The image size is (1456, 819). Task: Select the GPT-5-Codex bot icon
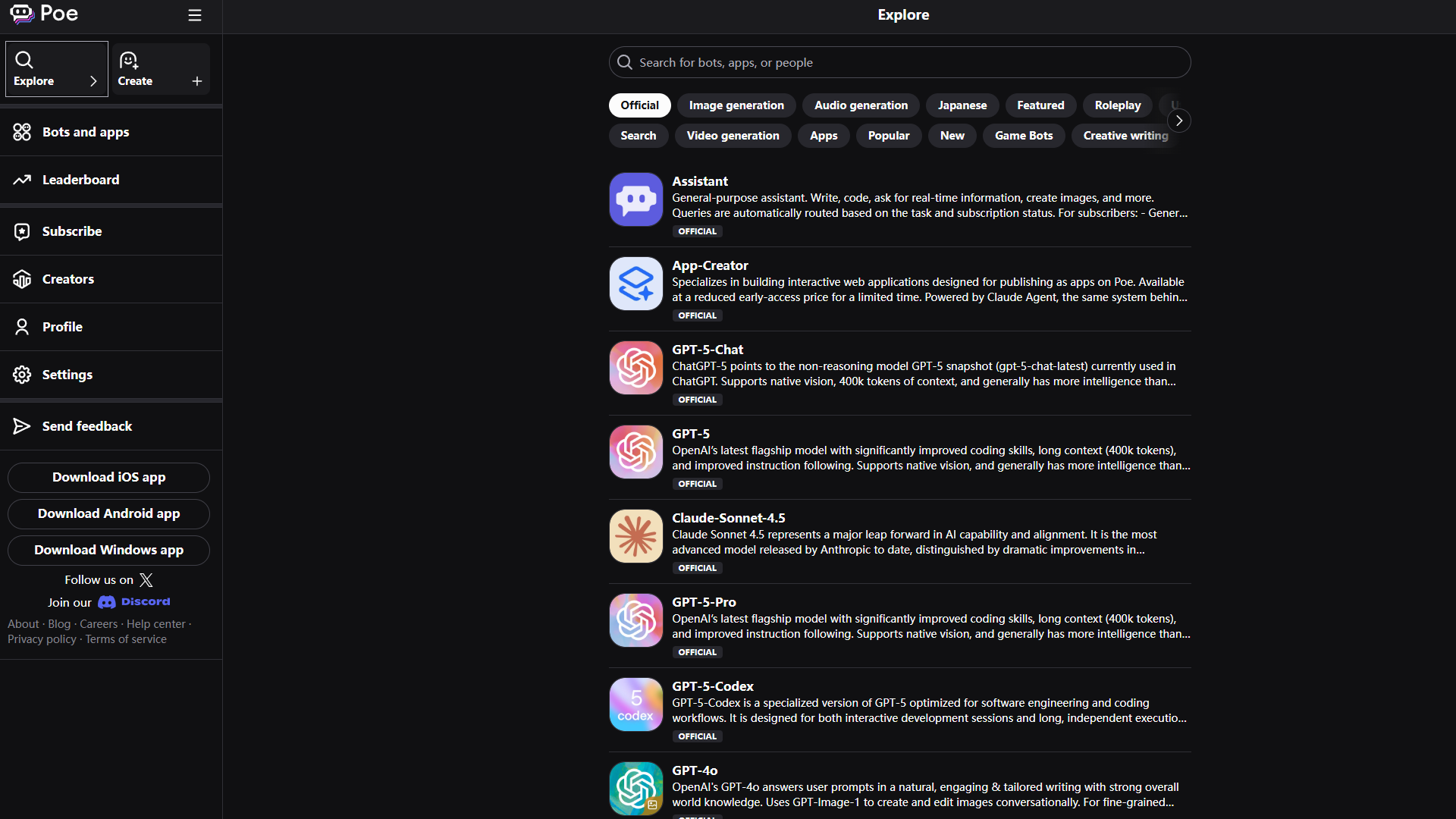point(635,704)
